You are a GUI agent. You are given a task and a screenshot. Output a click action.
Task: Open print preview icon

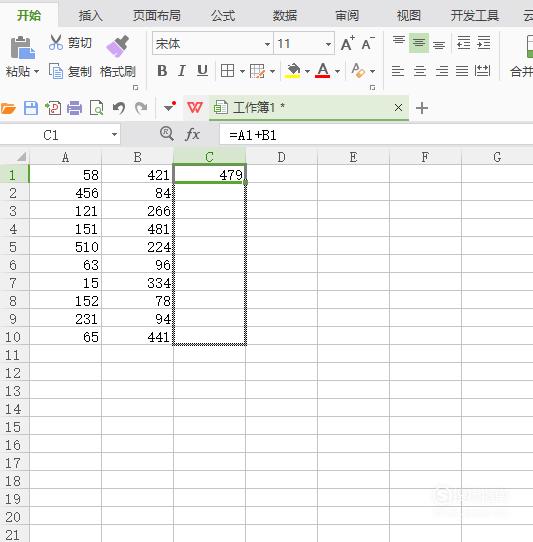(x=96, y=108)
